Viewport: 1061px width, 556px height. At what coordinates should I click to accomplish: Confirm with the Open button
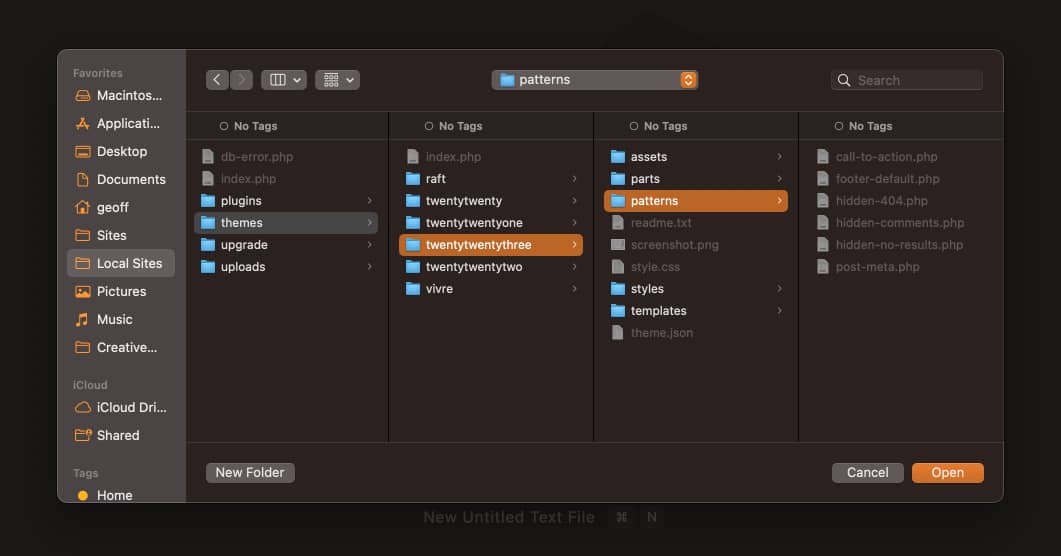pyautogui.click(x=947, y=473)
